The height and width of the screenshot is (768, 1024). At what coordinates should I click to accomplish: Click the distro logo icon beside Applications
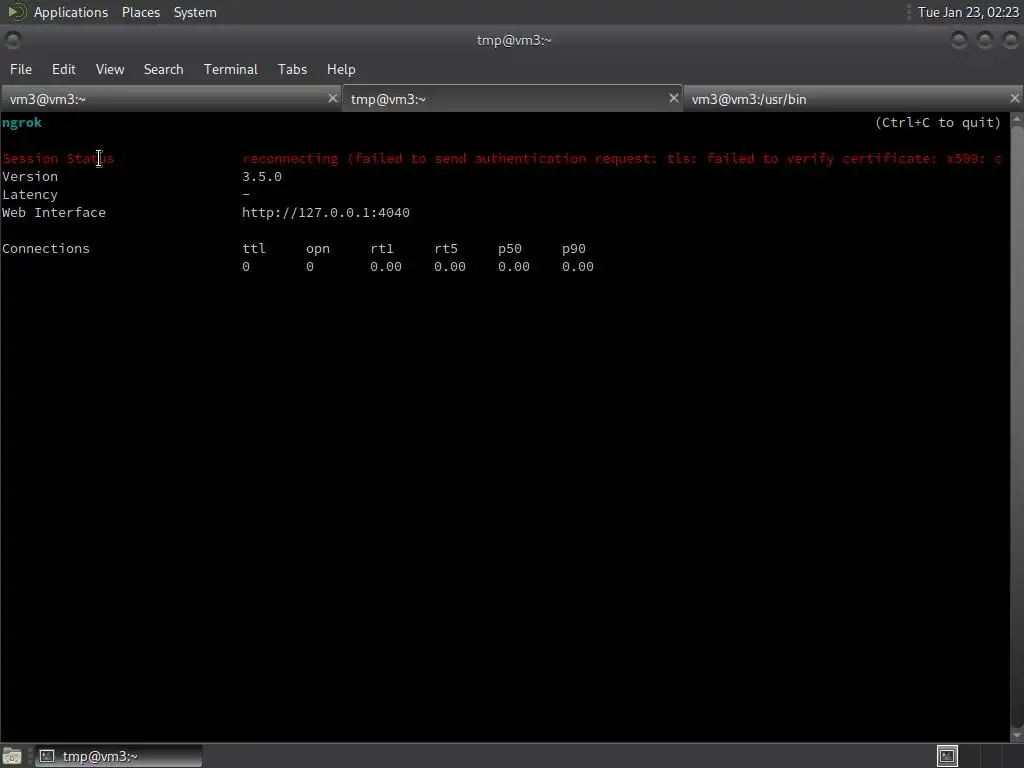[16, 12]
